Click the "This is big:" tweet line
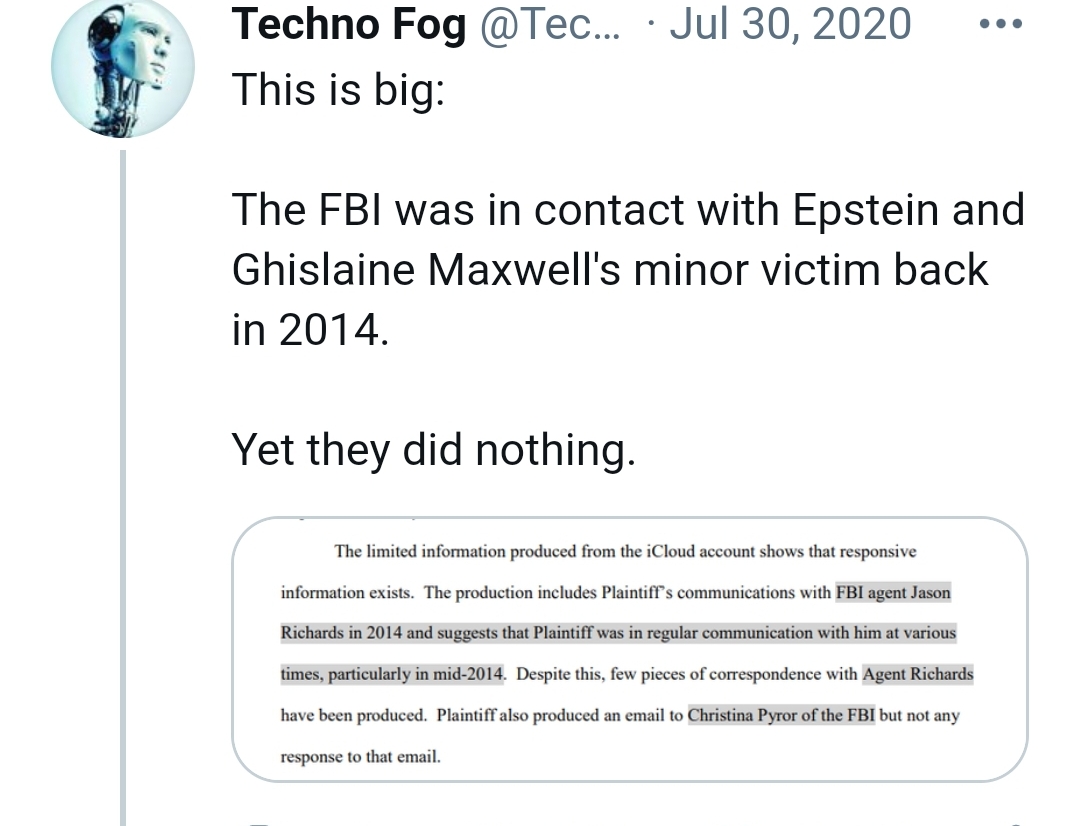This screenshot has height=826, width=1080. click(338, 90)
